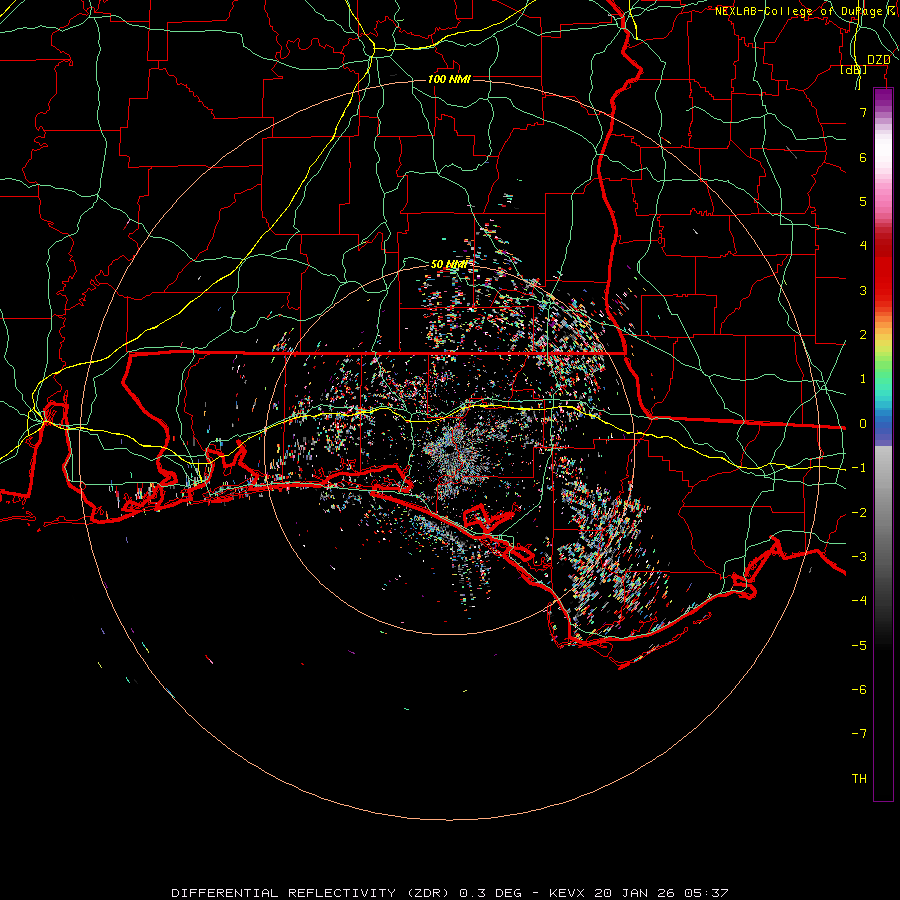This screenshot has width=900, height=900.
Task: Click the -4 value on color scale
Action: point(859,601)
